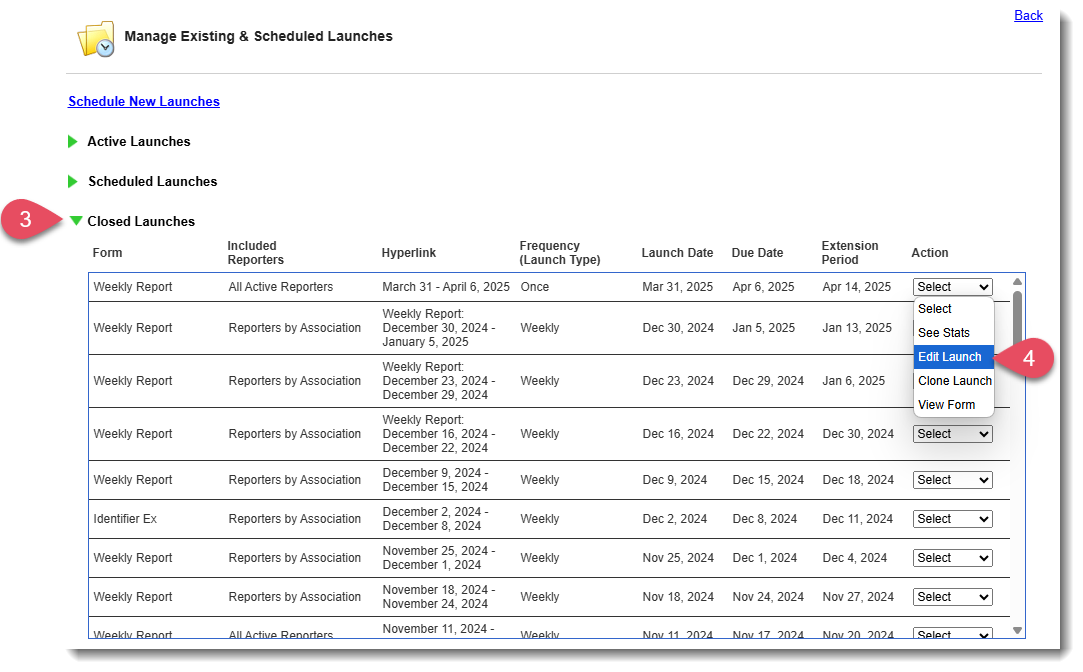The height and width of the screenshot is (672, 1083).
Task: Choose Clone Launch from the action menu
Action: click(953, 381)
